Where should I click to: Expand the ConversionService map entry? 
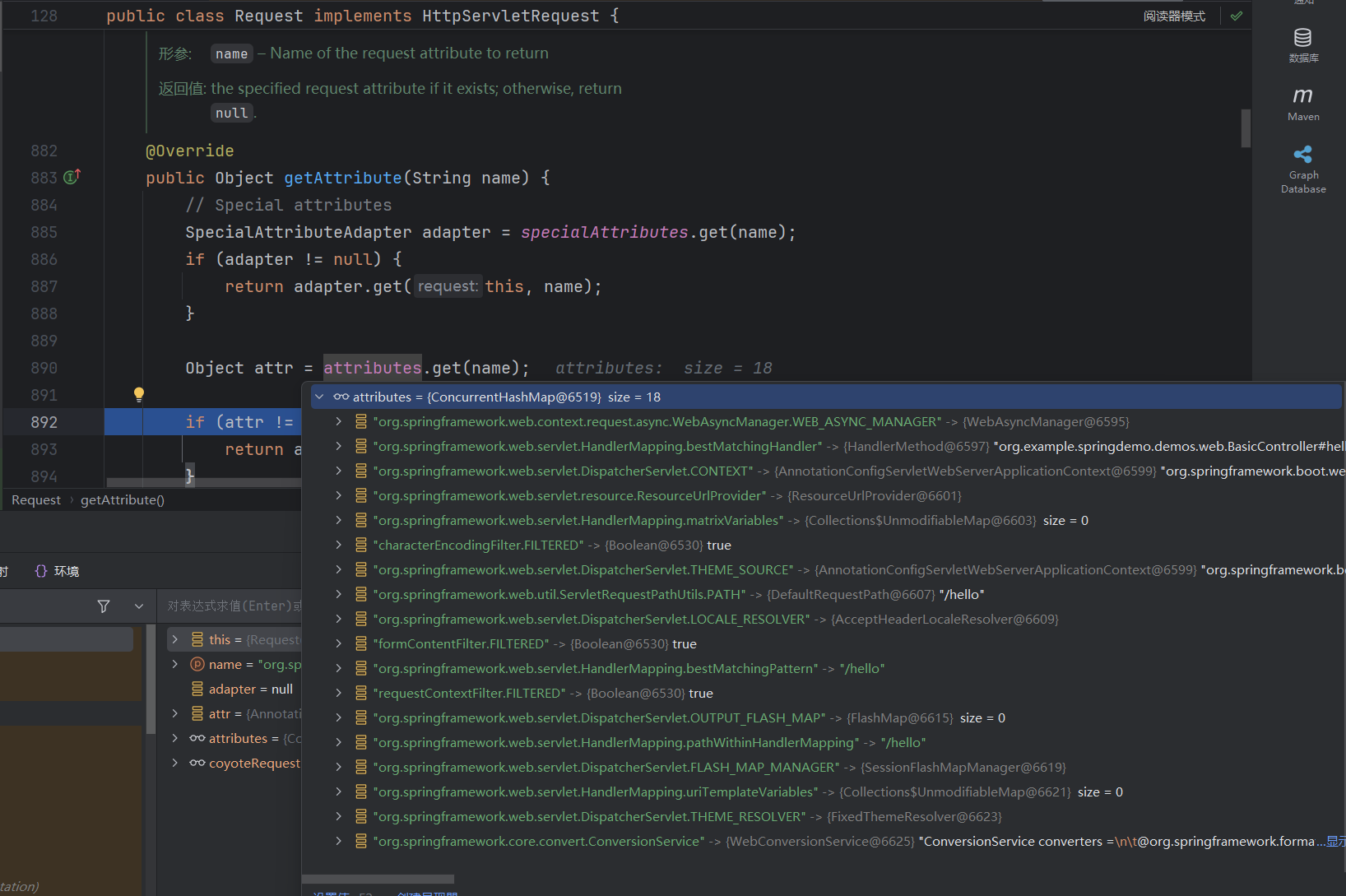(338, 841)
